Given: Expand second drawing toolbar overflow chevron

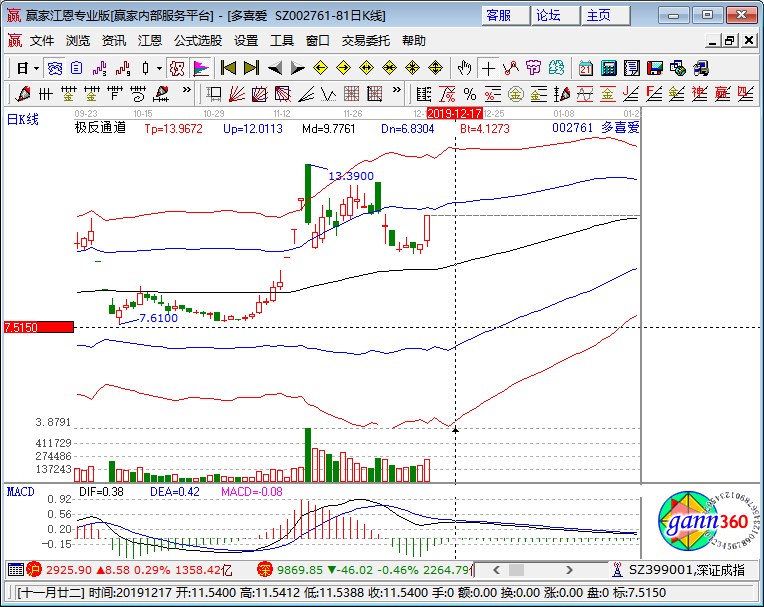Looking at the screenshot, I should pos(397,90).
